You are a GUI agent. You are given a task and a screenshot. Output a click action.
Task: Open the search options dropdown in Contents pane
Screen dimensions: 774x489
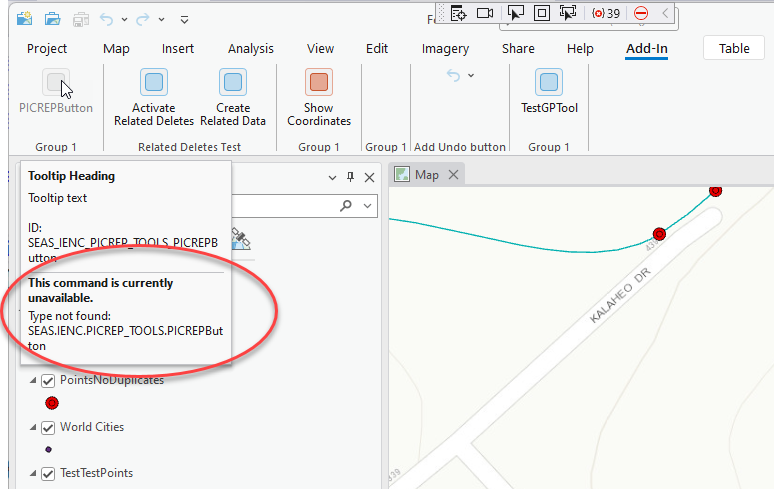tap(367, 206)
